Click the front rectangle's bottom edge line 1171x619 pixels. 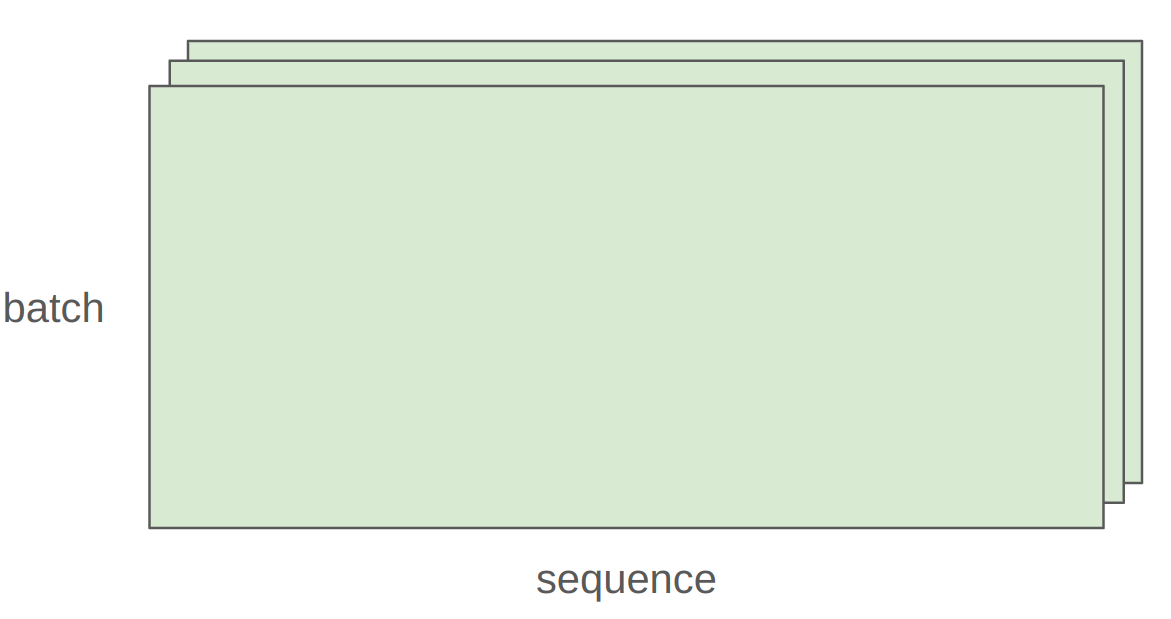(626, 527)
